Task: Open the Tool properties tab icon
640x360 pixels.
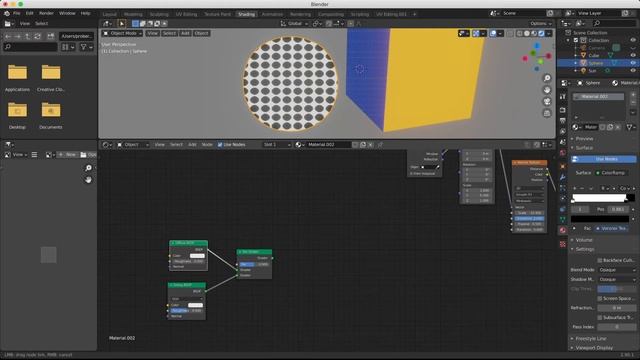Action: [x=563, y=97]
